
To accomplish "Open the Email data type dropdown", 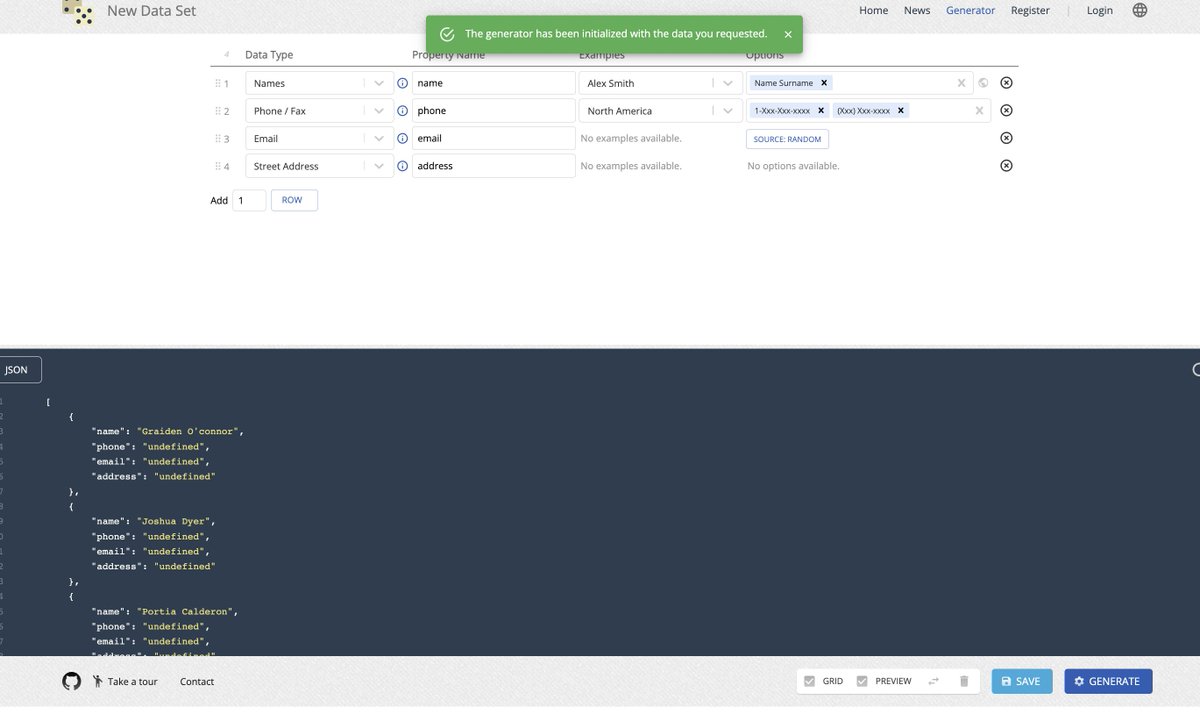I will 319,138.
